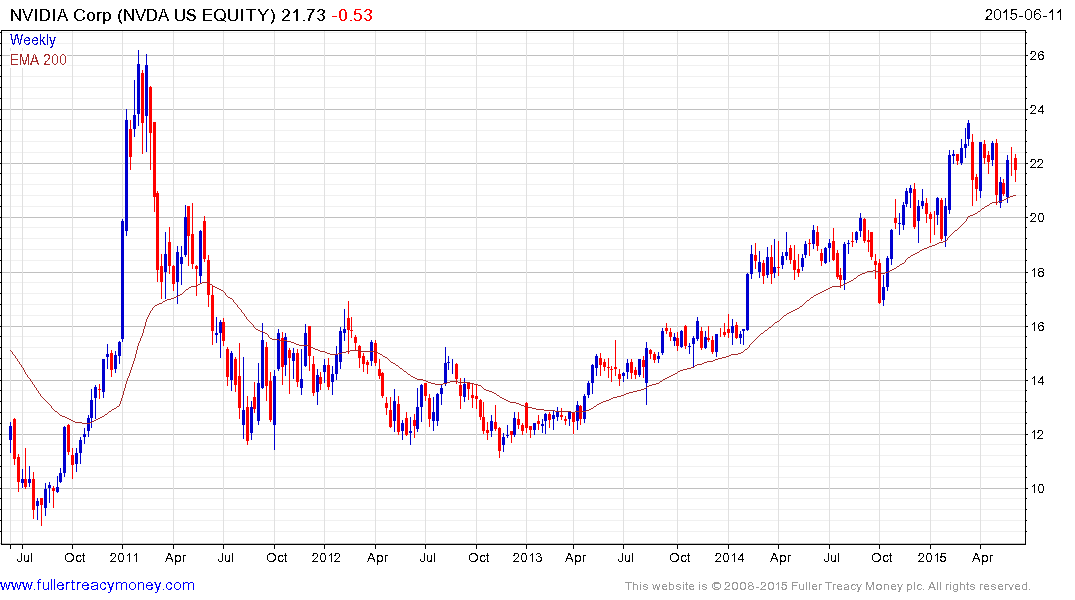
Task: Select the 2014 year label on the time axis
Action: [729, 557]
